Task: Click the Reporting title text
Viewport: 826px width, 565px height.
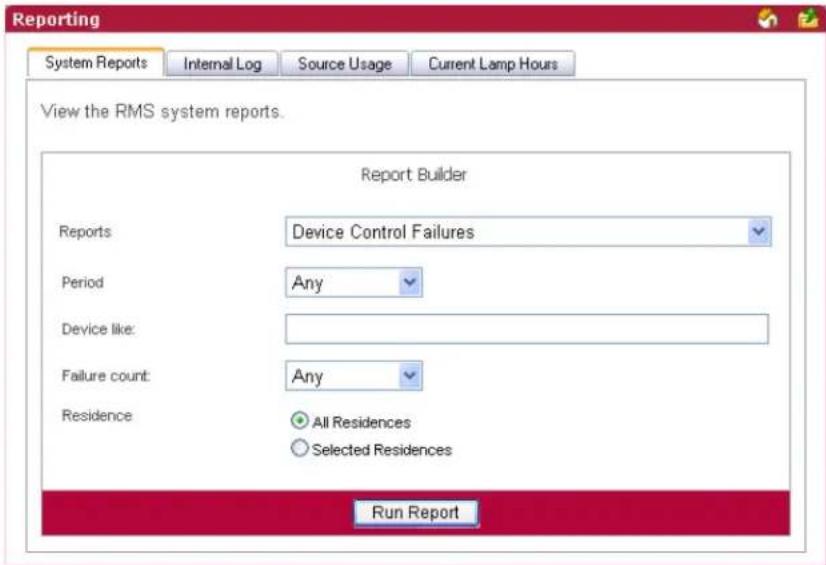Action: click(x=56, y=19)
